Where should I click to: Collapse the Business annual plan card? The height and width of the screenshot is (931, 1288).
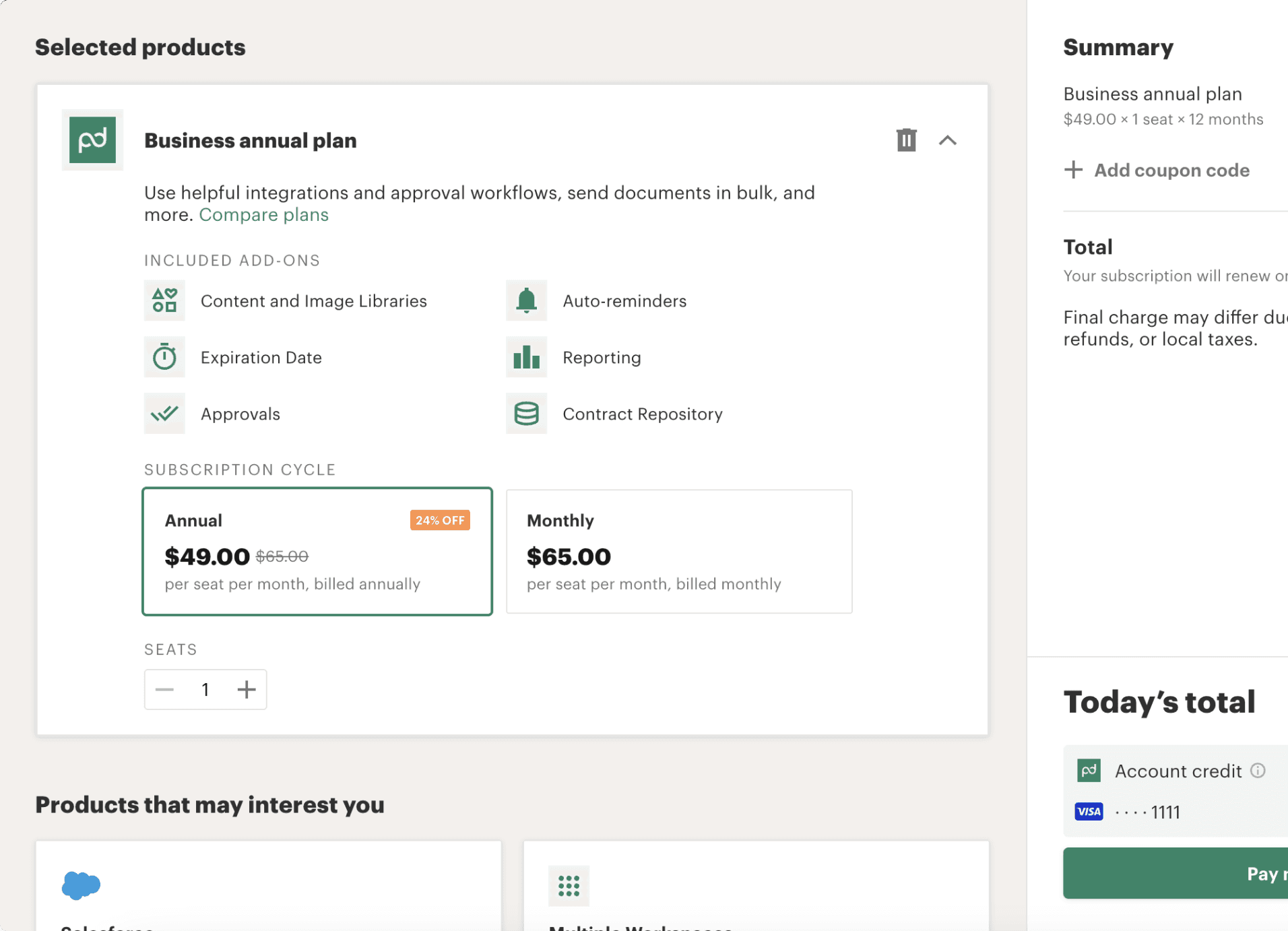(947, 140)
